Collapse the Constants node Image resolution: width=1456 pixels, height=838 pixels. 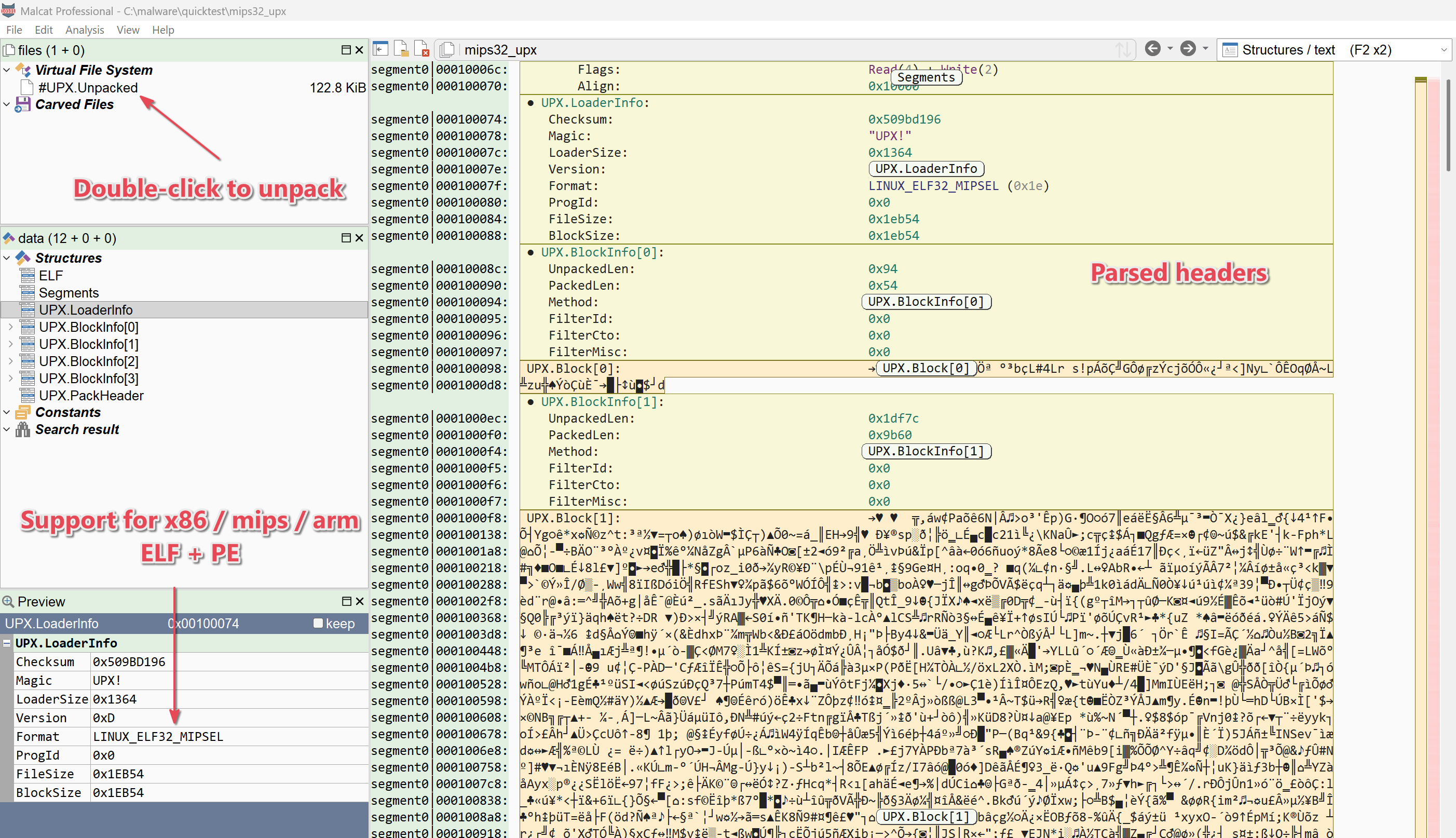click(7, 412)
